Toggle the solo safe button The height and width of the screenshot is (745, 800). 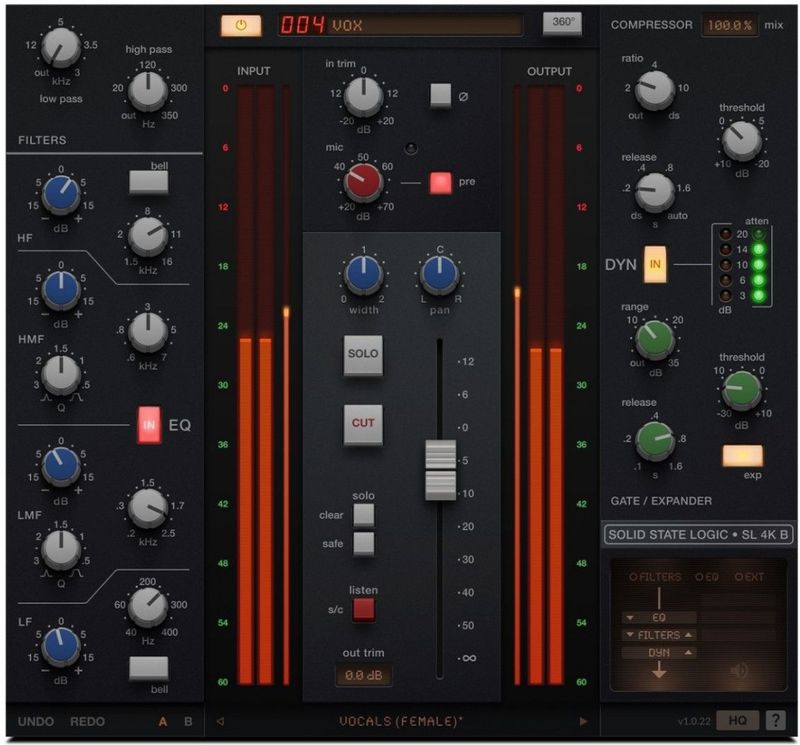[x=364, y=543]
